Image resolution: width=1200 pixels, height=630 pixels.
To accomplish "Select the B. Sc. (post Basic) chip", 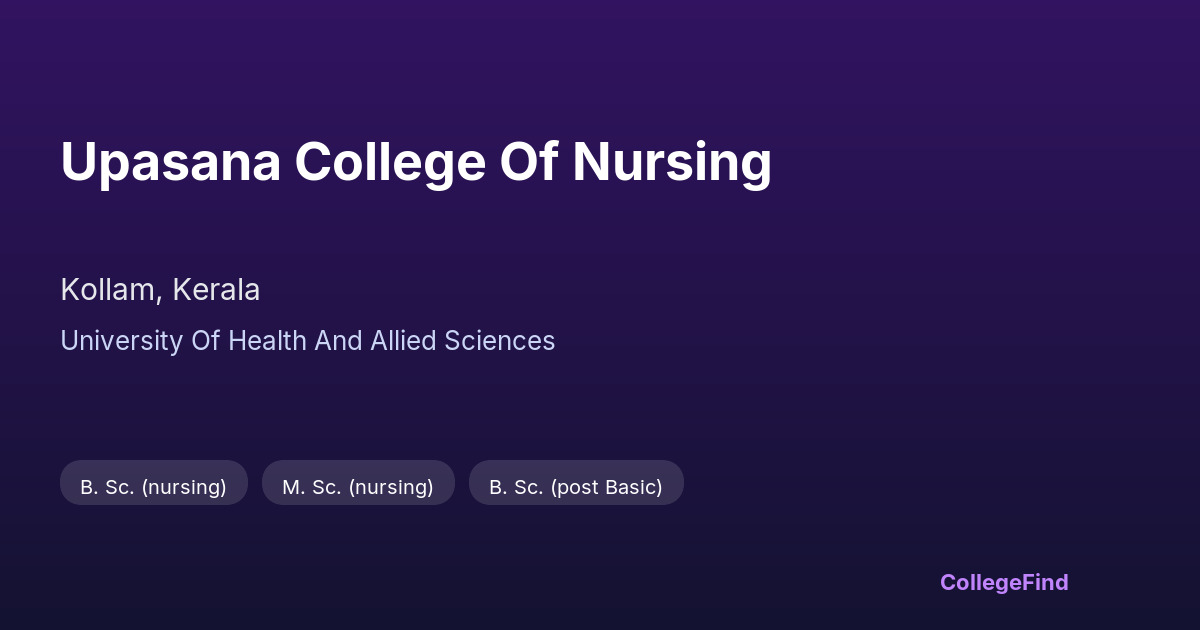I will (x=576, y=487).
